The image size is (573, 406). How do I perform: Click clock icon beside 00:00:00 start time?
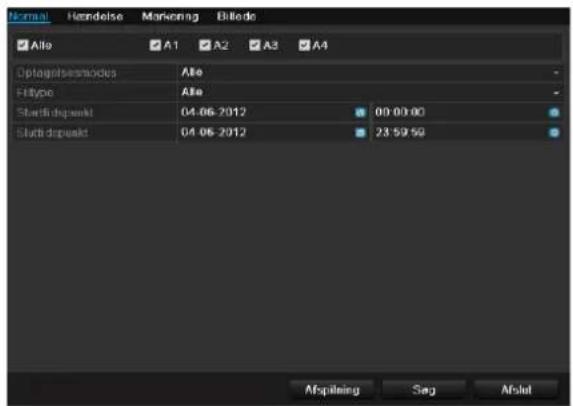click(554, 113)
